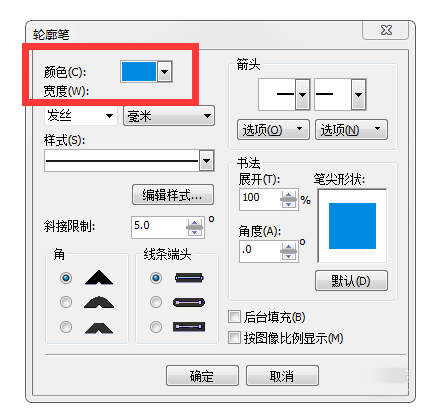Pick the extended square line cap icon
Screen dimensions: 440x409
click(189, 327)
